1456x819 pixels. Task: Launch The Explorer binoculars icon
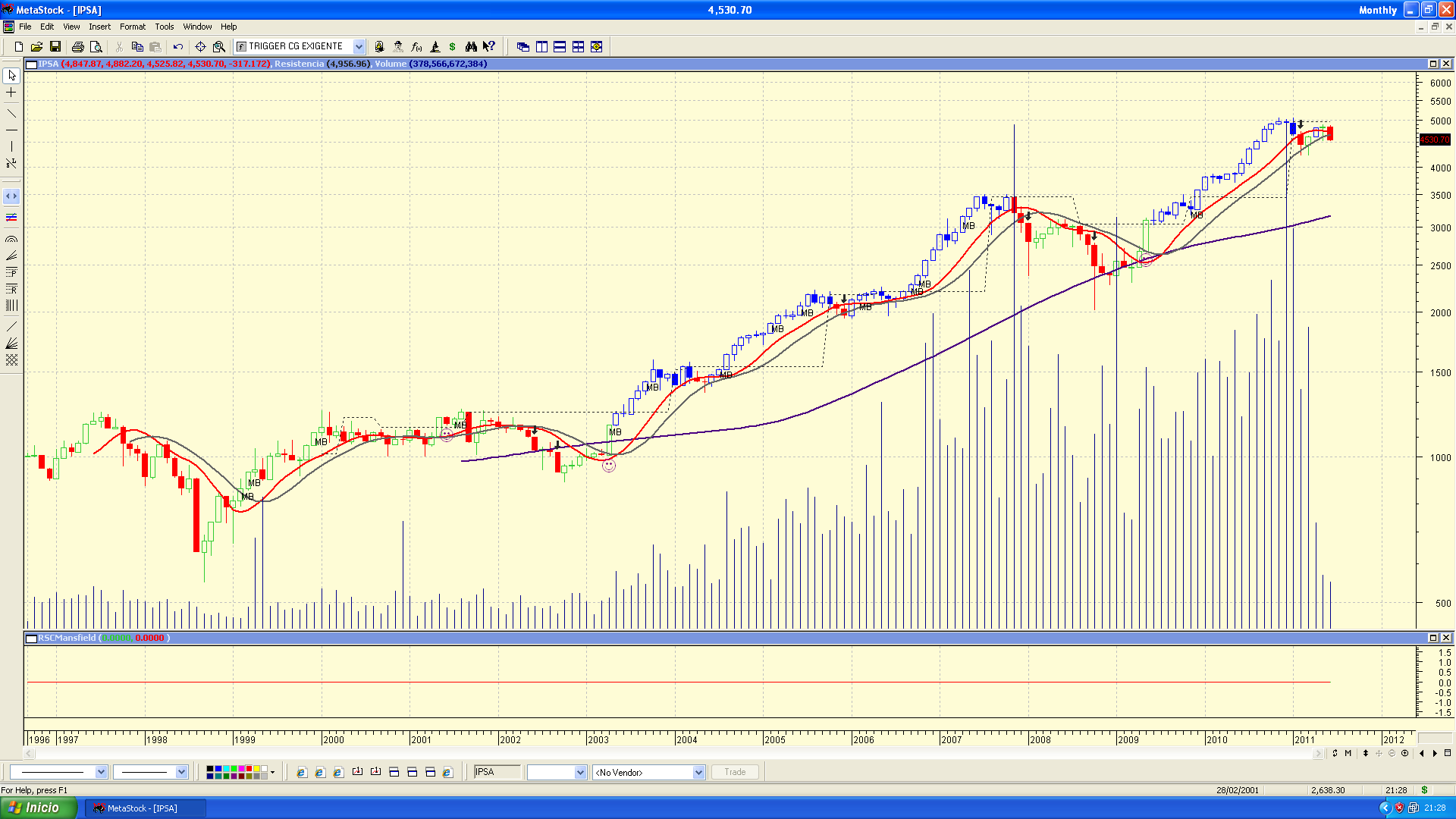(471, 47)
